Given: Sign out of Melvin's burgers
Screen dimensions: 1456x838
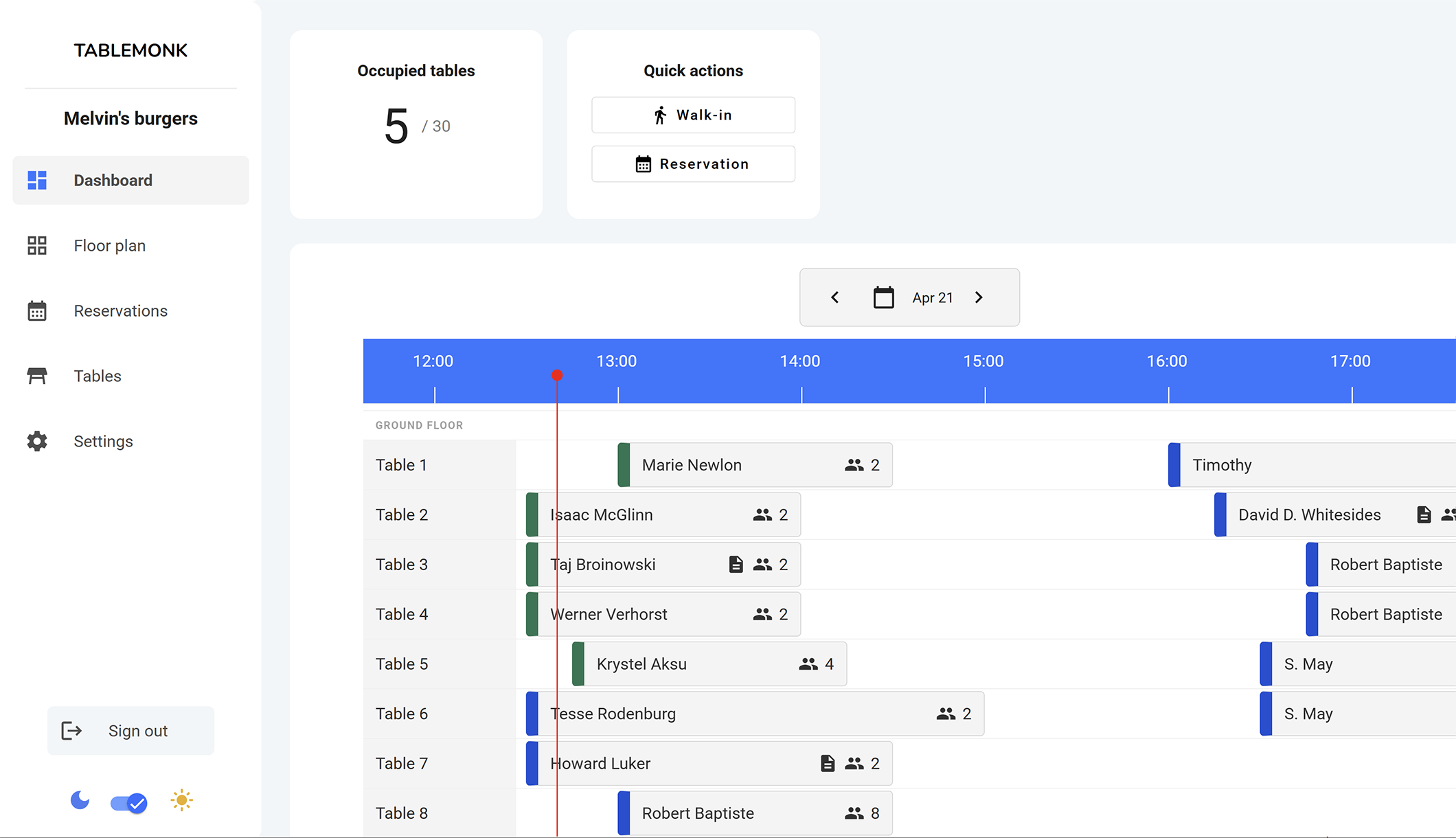Looking at the screenshot, I should coord(130,730).
